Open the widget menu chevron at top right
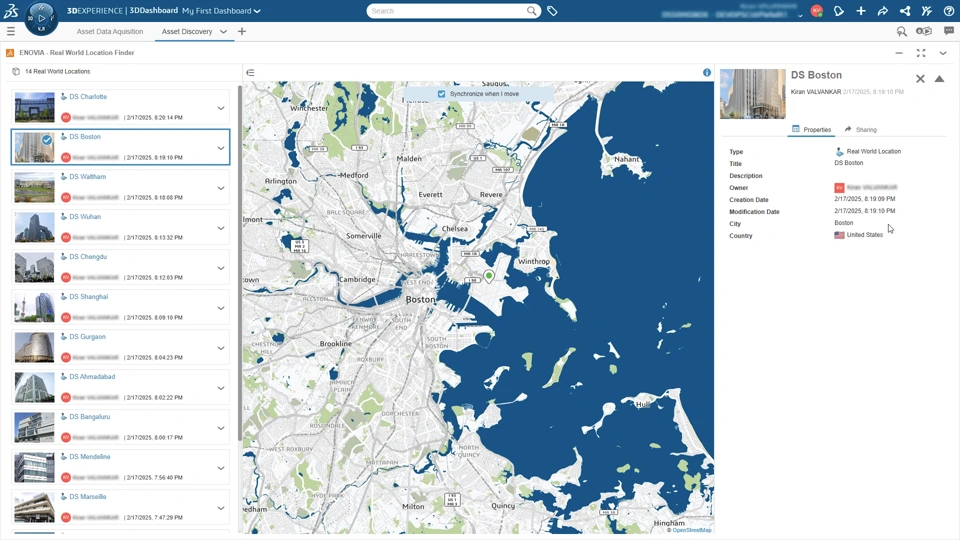Screen dimensions: 960x540 click(943, 53)
